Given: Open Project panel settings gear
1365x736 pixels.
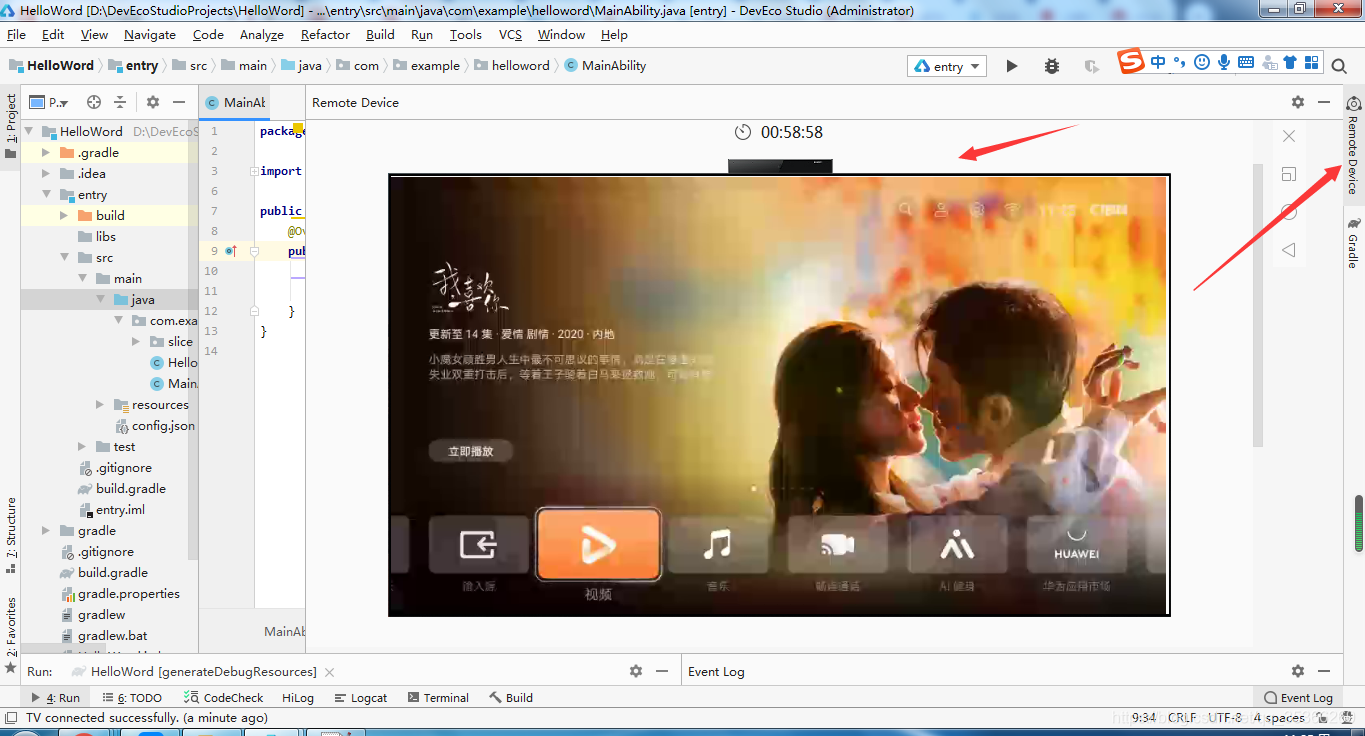Looking at the screenshot, I should 153,102.
